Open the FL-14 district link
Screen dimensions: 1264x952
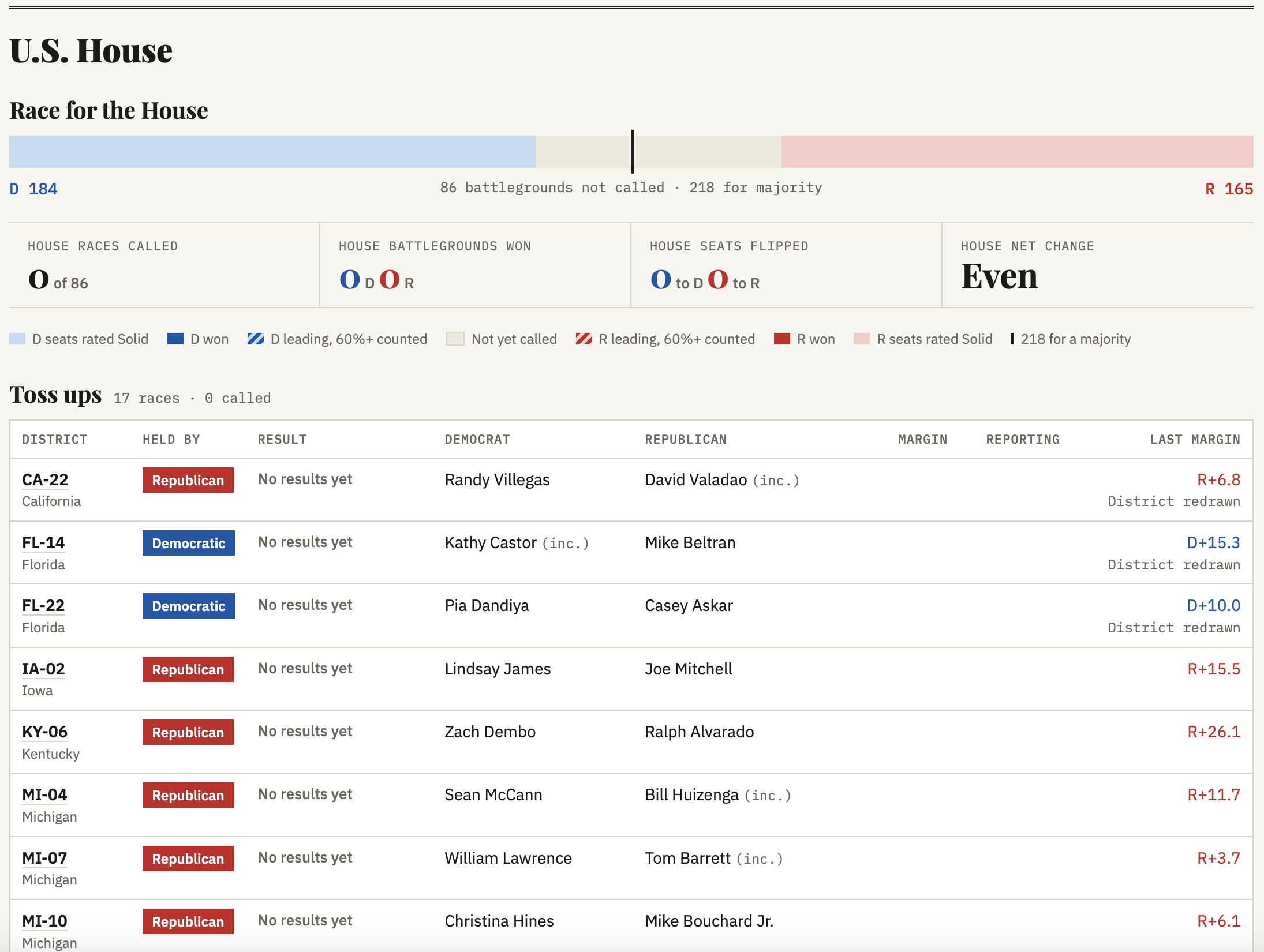[x=43, y=542]
